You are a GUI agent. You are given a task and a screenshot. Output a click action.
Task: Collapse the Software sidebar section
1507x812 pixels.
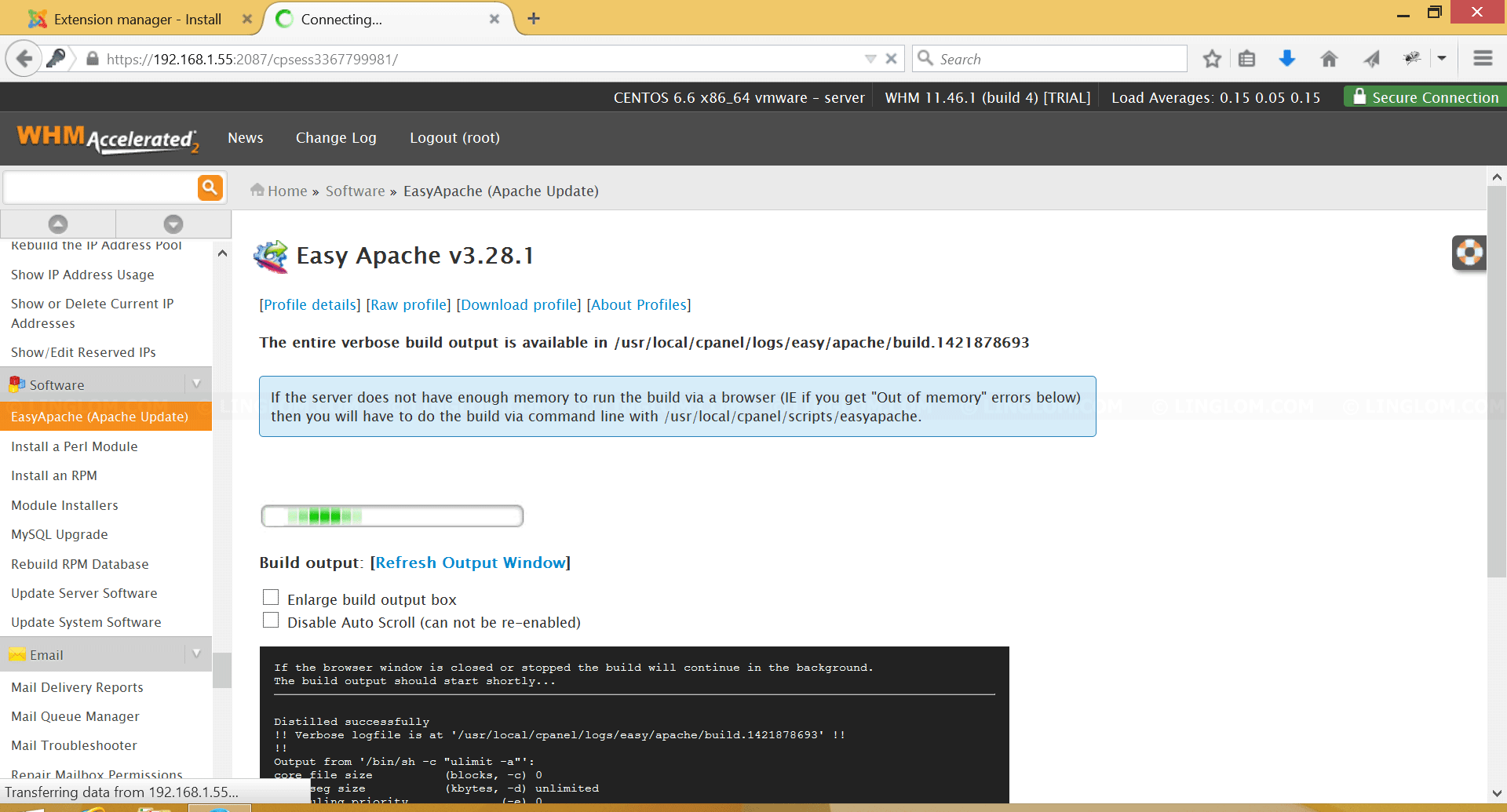click(x=196, y=384)
